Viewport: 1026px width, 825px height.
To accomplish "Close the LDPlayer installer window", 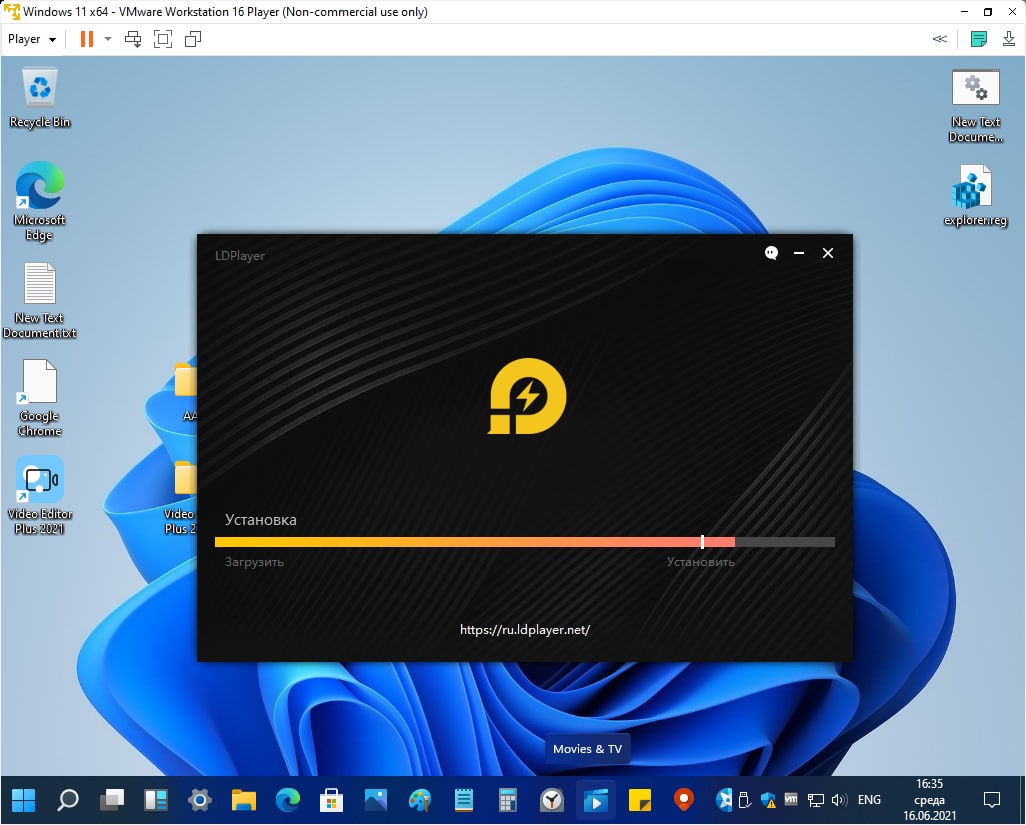I will [828, 253].
